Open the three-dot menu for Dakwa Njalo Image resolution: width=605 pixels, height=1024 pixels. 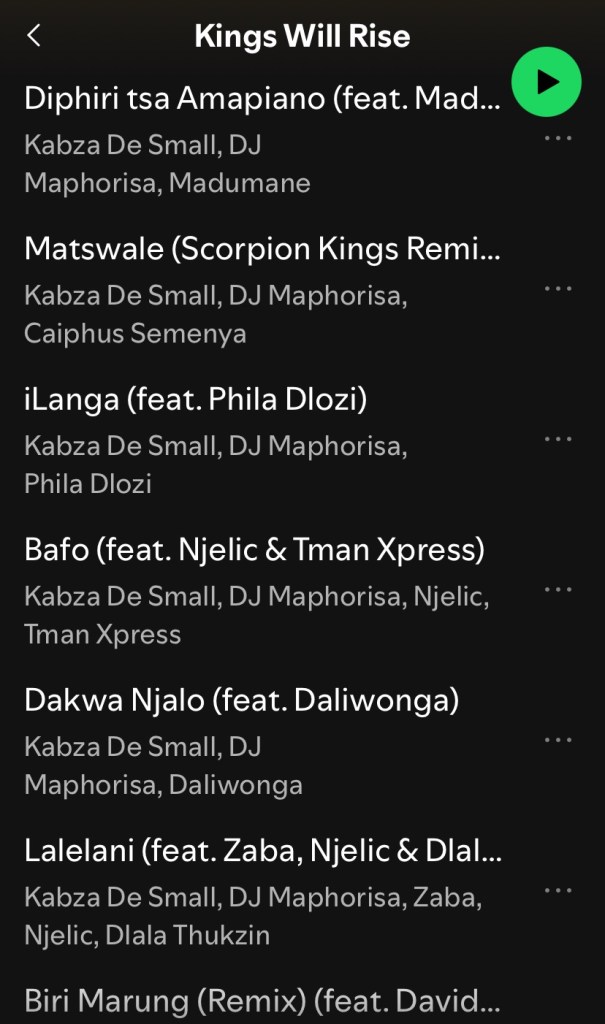click(558, 740)
